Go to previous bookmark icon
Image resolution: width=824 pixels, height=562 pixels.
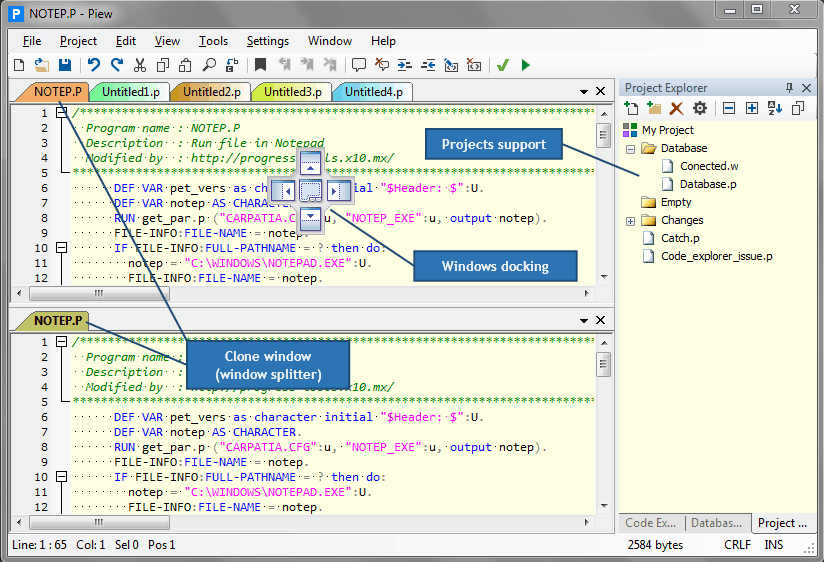point(284,65)
